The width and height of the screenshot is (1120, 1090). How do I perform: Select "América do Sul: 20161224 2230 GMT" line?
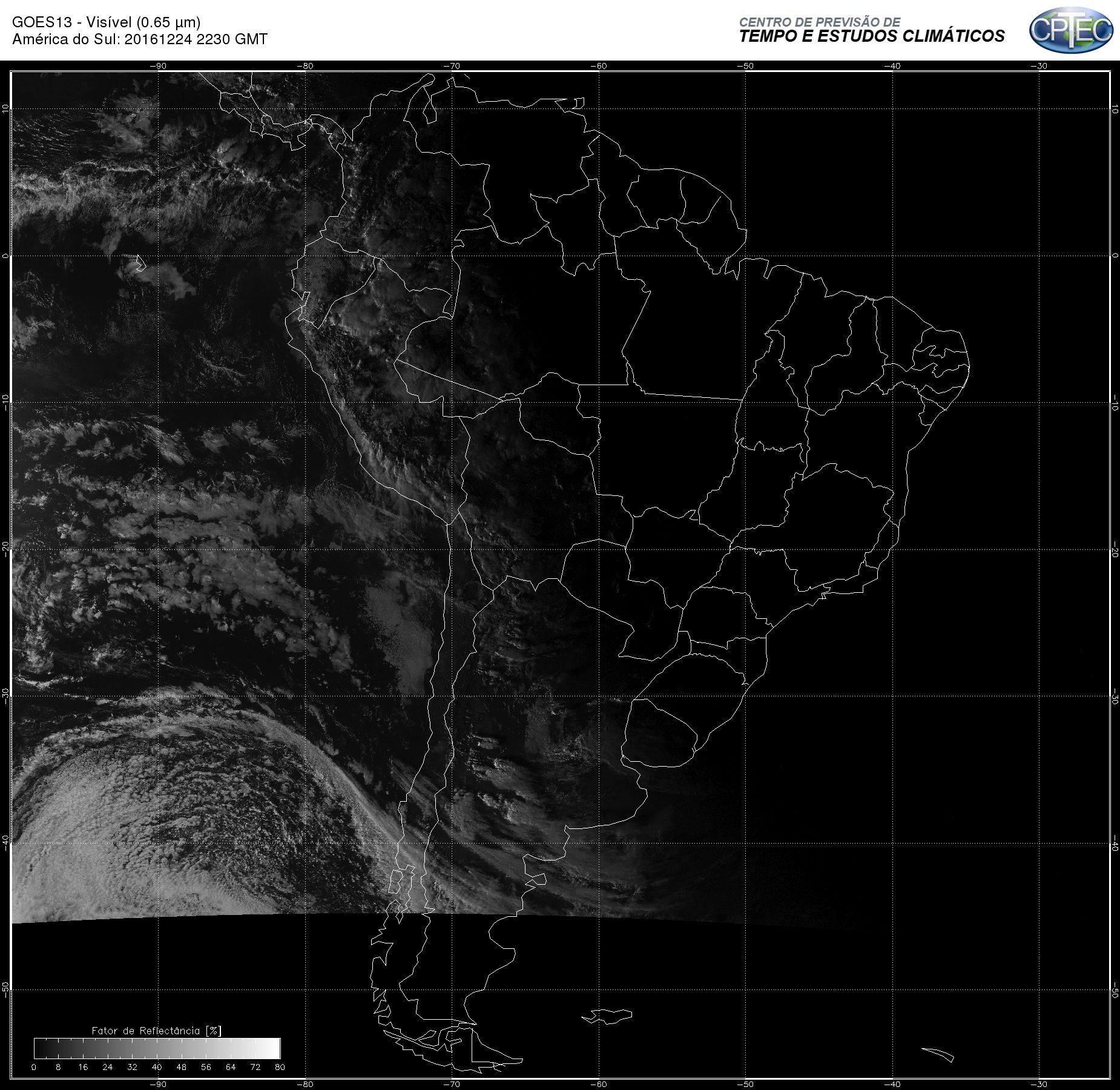point(140,39)
